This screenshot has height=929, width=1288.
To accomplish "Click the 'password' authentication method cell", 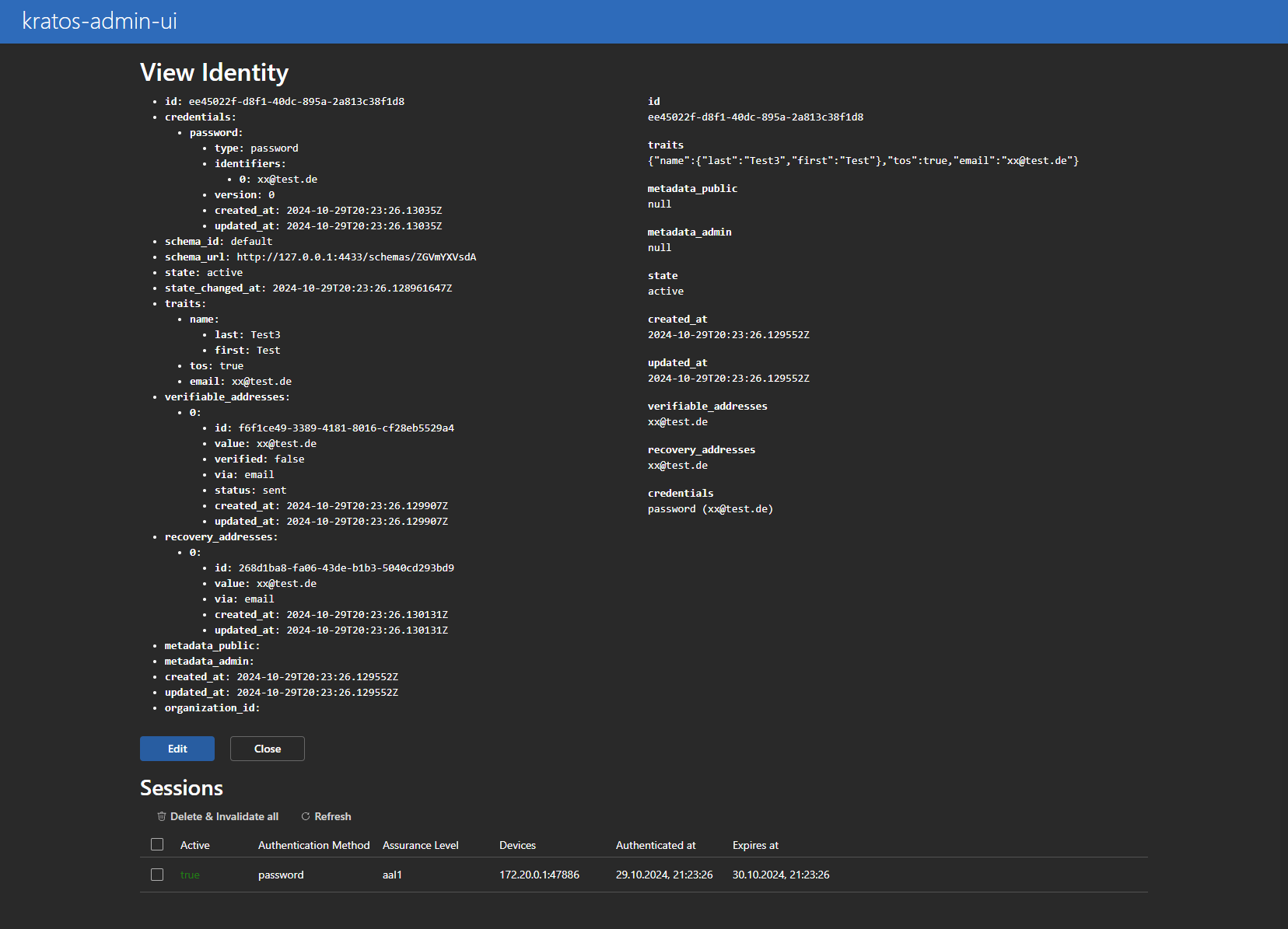I will click(x=281, y=875).
